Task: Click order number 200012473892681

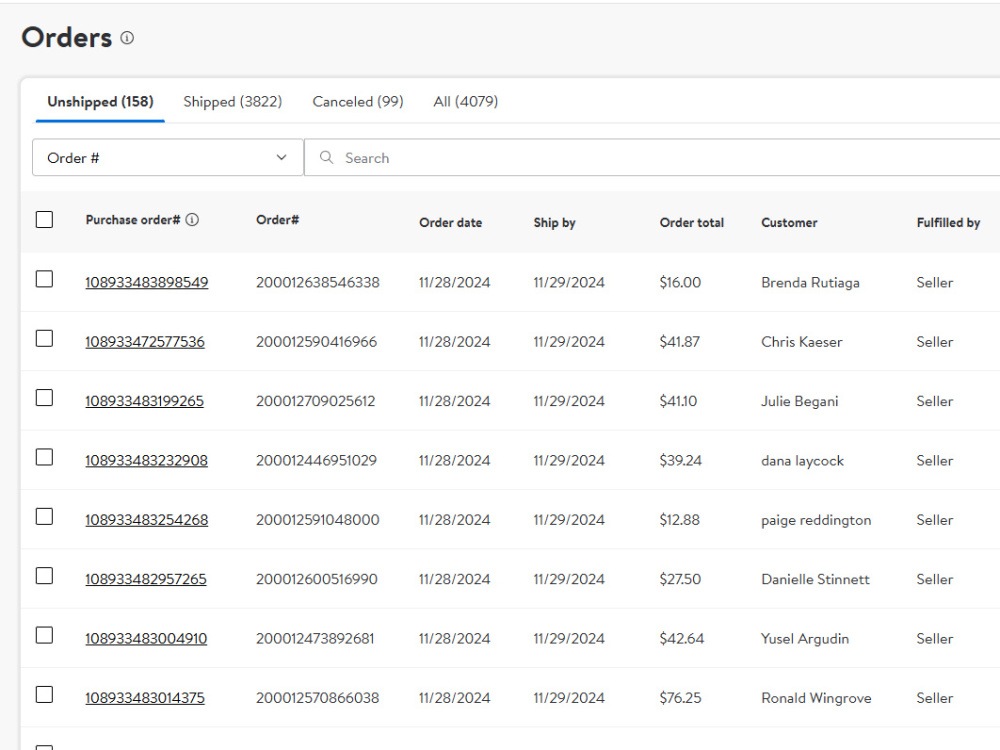Action: pyautogui.click(x=315, y=638)
